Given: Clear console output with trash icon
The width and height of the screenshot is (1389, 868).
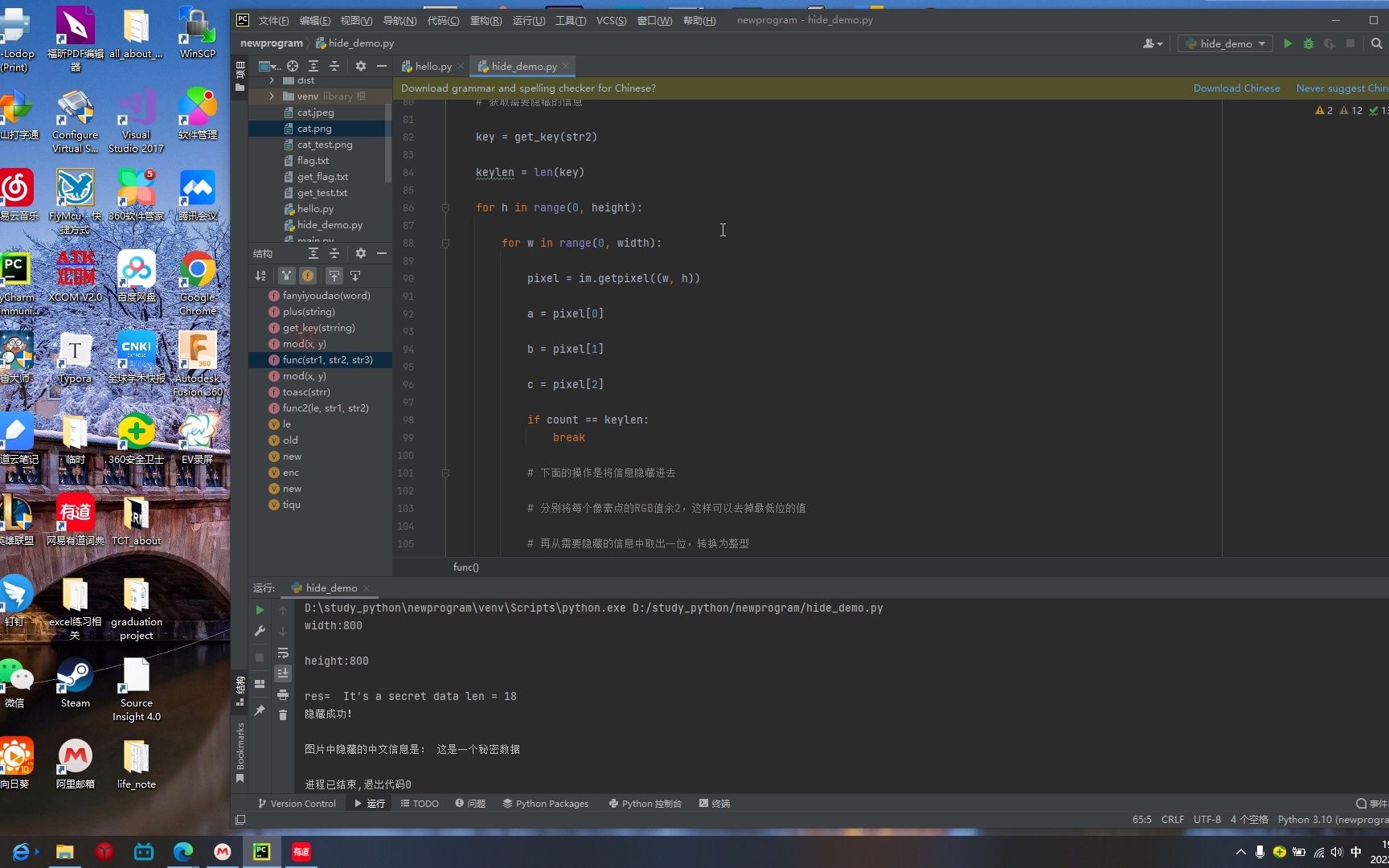Looking at the screenshot, I should (283, 714).
